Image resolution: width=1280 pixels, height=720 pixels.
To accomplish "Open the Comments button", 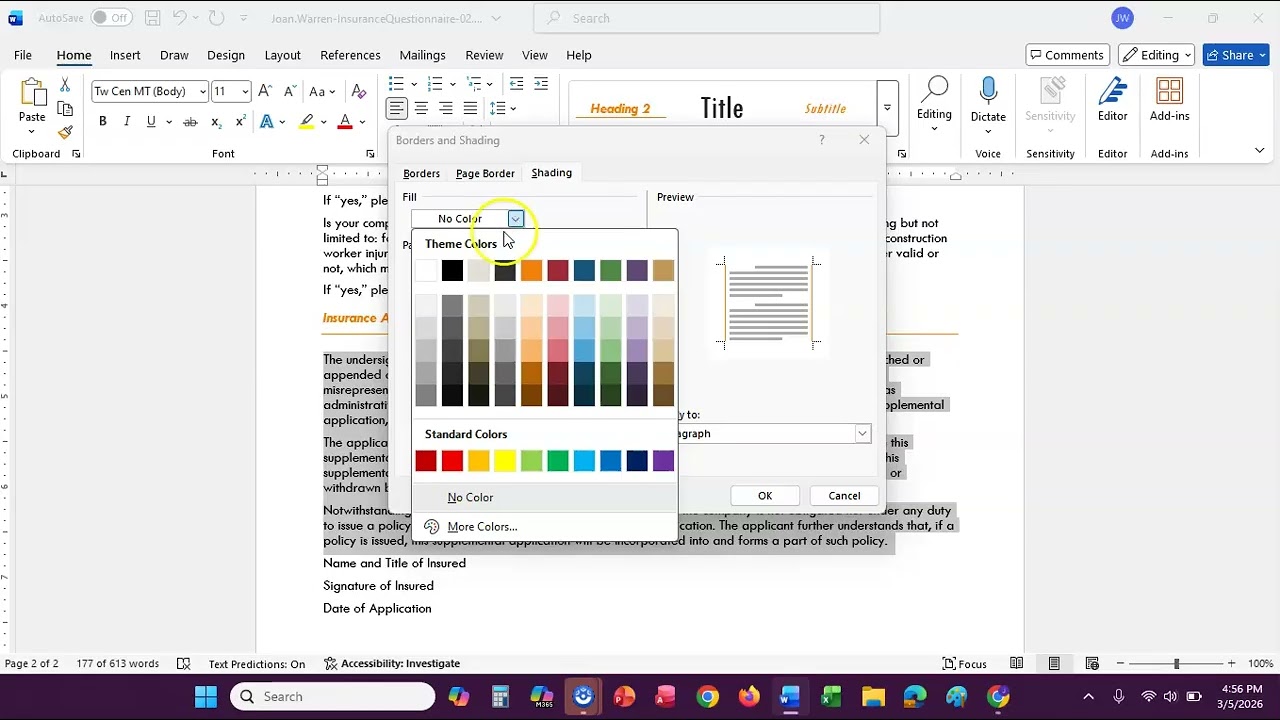I will (x=1066, y=55).
